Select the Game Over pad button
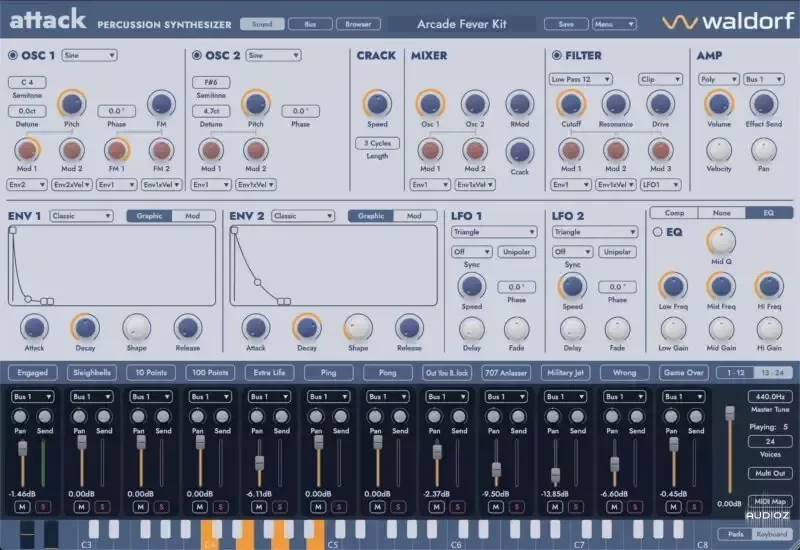The width and height of the screenshot is (800, 550). point(684,372)
